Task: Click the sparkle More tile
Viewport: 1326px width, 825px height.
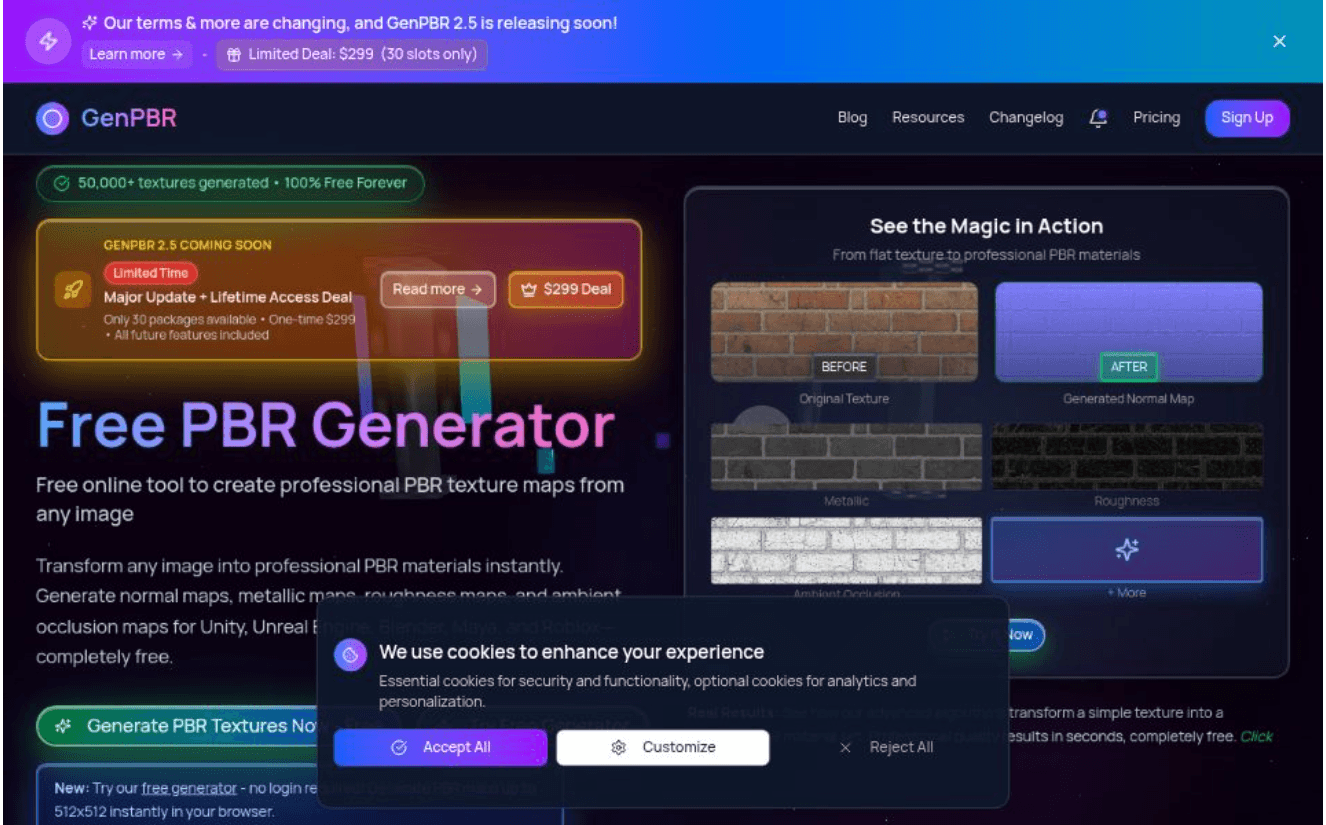Action: click(1126, 549)
